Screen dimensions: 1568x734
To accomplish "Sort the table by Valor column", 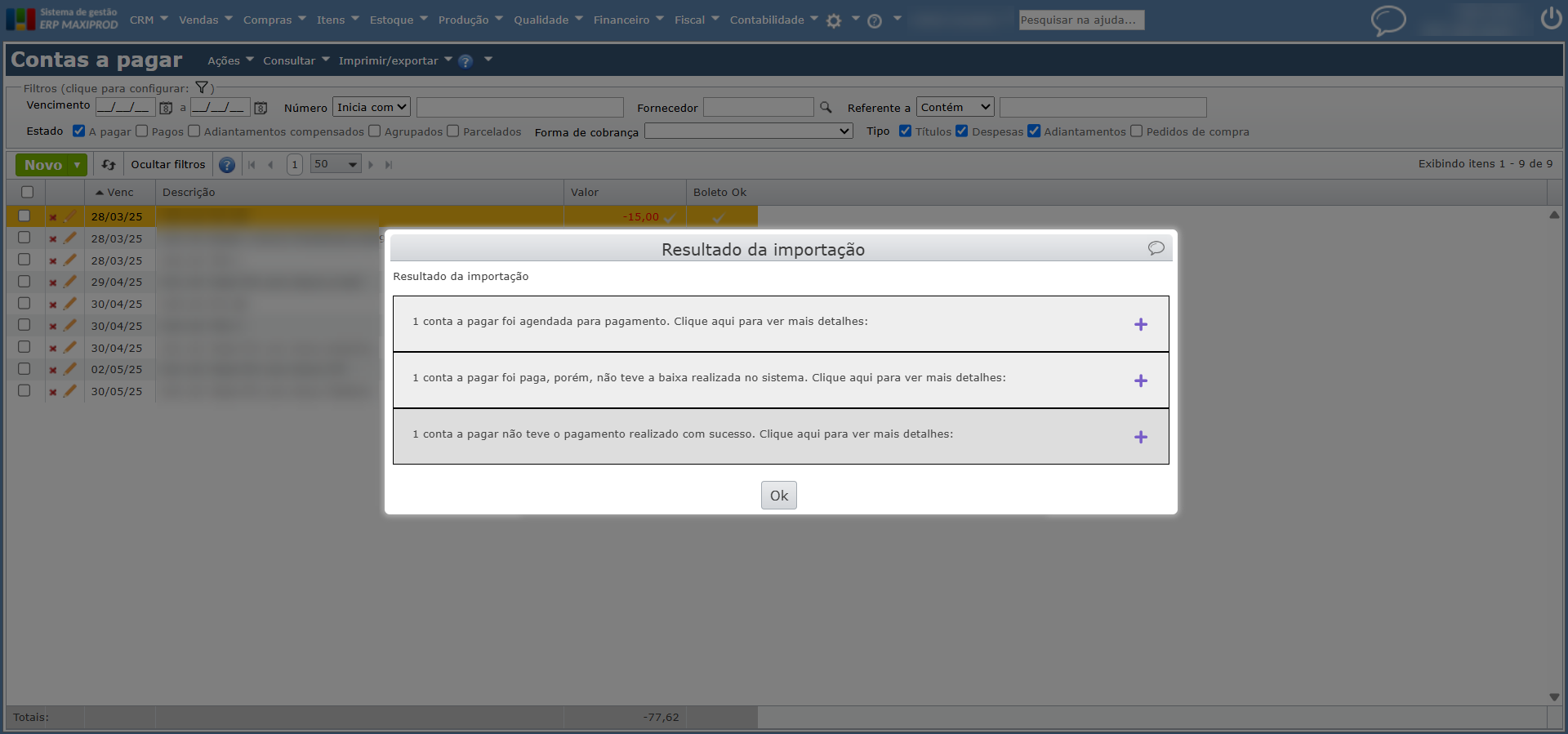I will point(625,193).
